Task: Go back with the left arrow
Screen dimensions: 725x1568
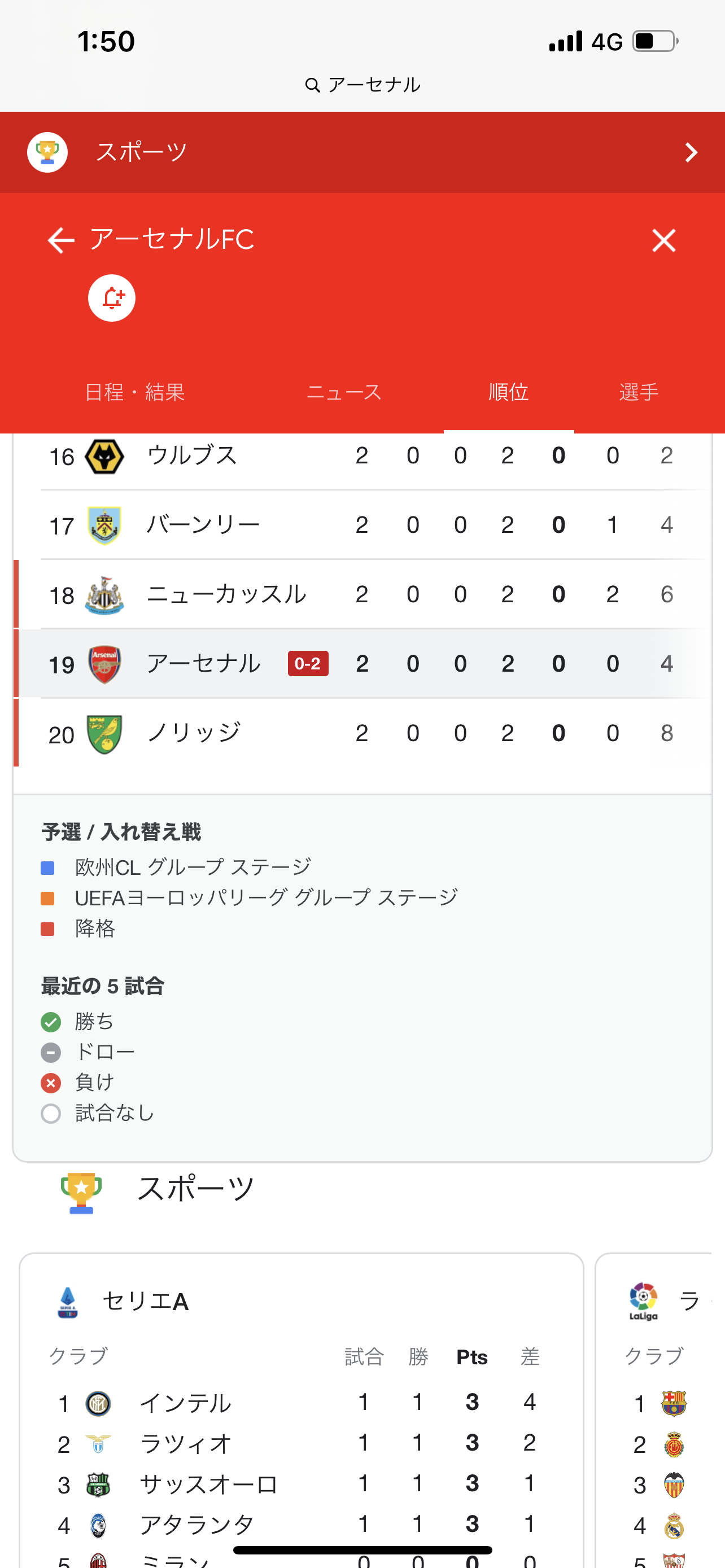Action: tap(61, 240)
